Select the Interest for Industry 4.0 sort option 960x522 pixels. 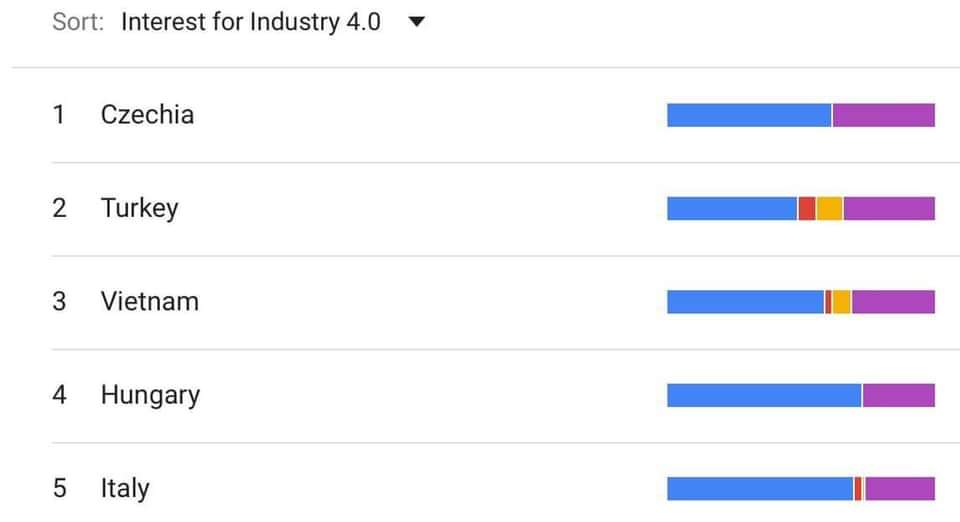pos(251,22)
